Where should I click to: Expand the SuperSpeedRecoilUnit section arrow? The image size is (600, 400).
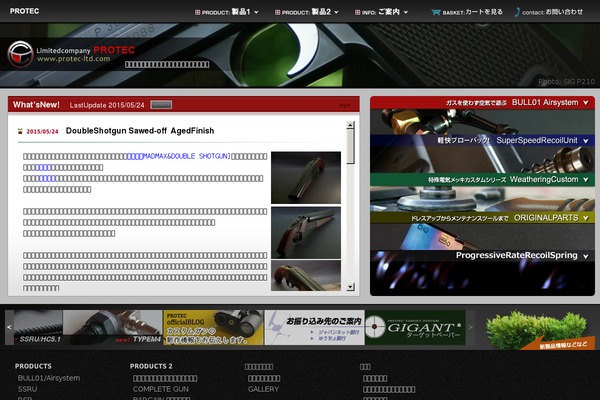tap(586, 141)
